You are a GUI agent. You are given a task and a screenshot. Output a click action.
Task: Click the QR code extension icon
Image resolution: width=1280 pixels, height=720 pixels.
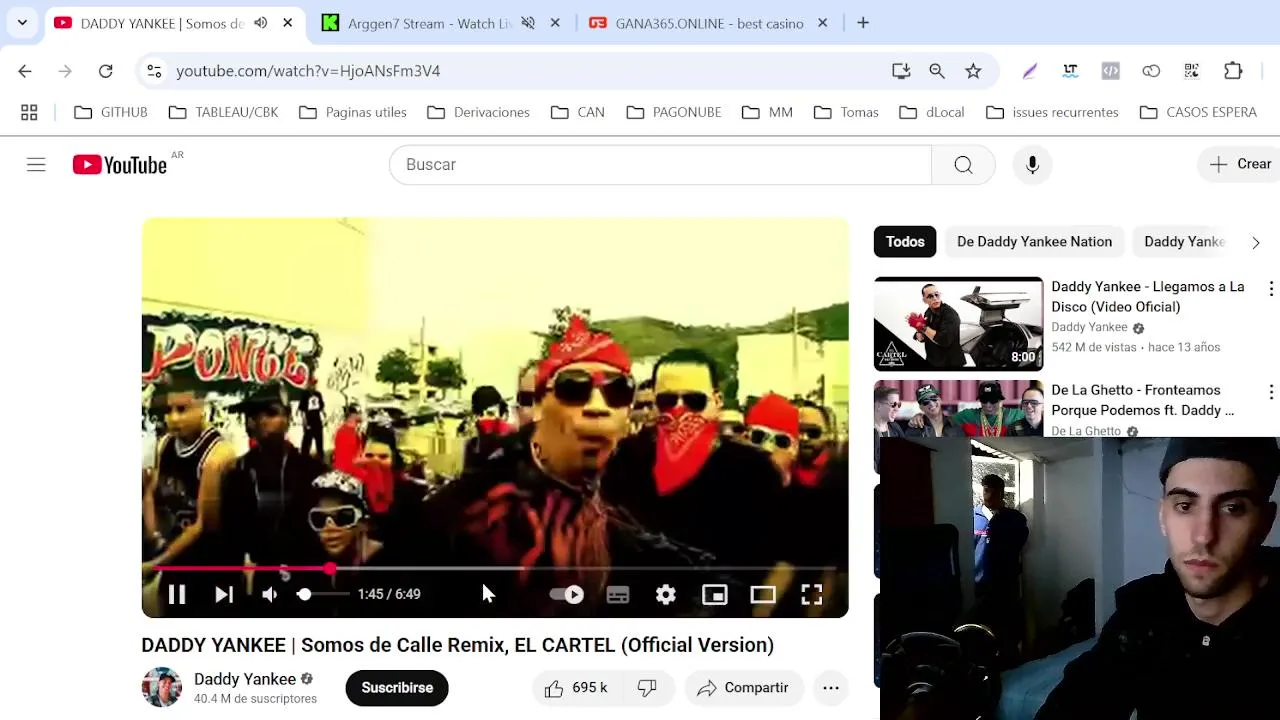click(x=1192, y=71)
